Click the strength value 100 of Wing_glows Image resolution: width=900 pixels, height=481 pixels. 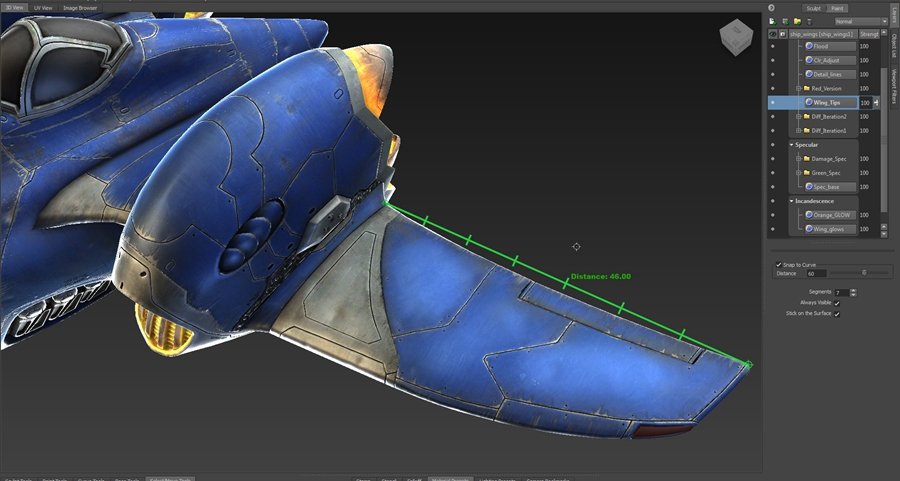864,229
